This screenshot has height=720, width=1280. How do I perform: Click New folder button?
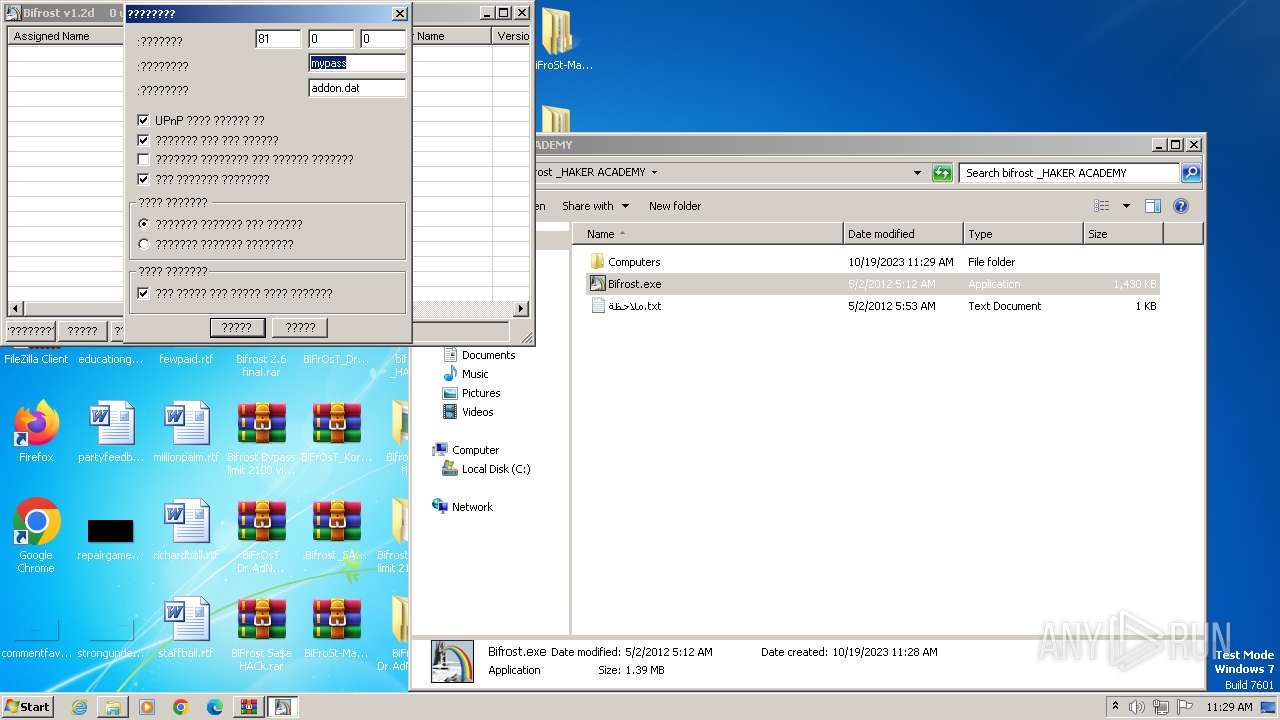675,206
